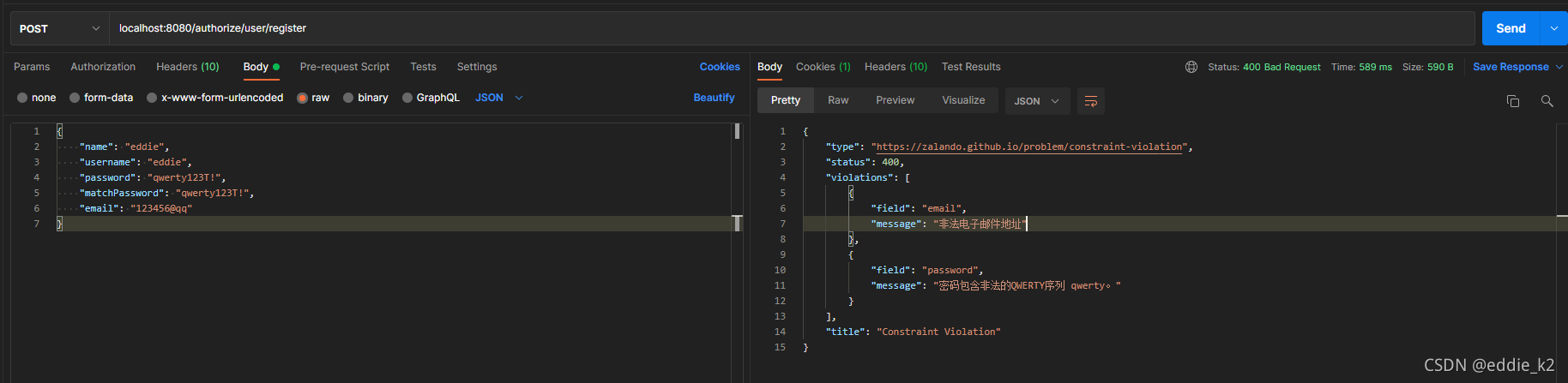Open the Test Results tab
1568x383 pixels.
[x=971, y=67]
